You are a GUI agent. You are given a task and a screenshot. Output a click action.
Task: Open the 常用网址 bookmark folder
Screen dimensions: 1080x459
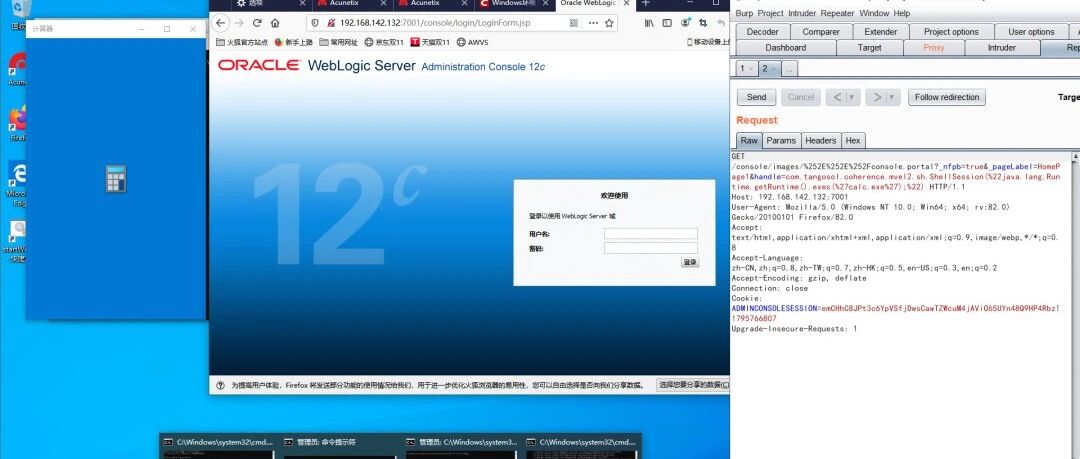coord(338,42)
